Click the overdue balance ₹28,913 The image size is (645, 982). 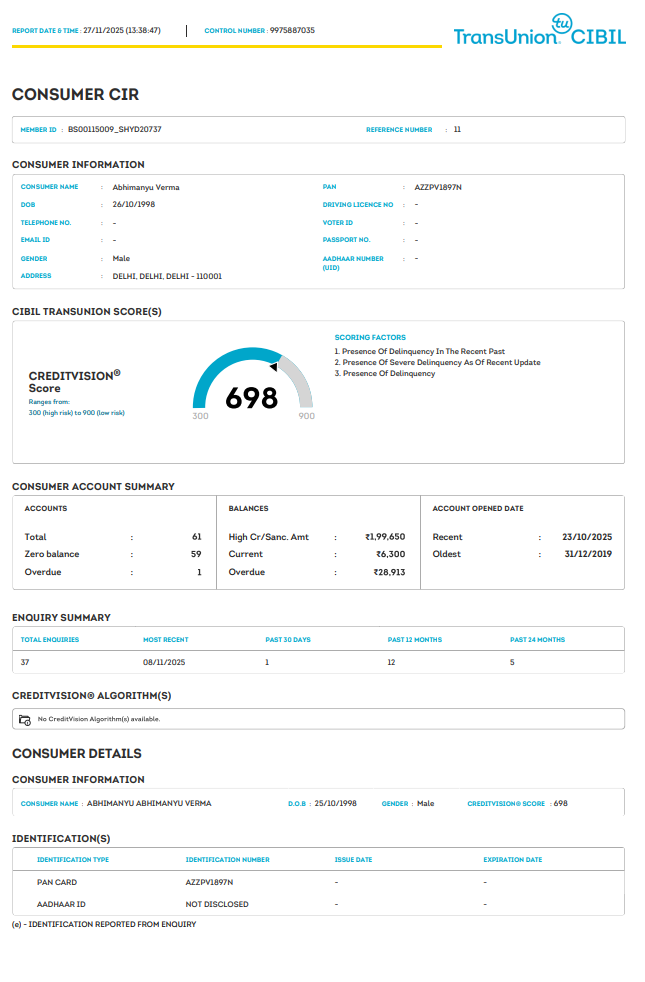point(389,572)
